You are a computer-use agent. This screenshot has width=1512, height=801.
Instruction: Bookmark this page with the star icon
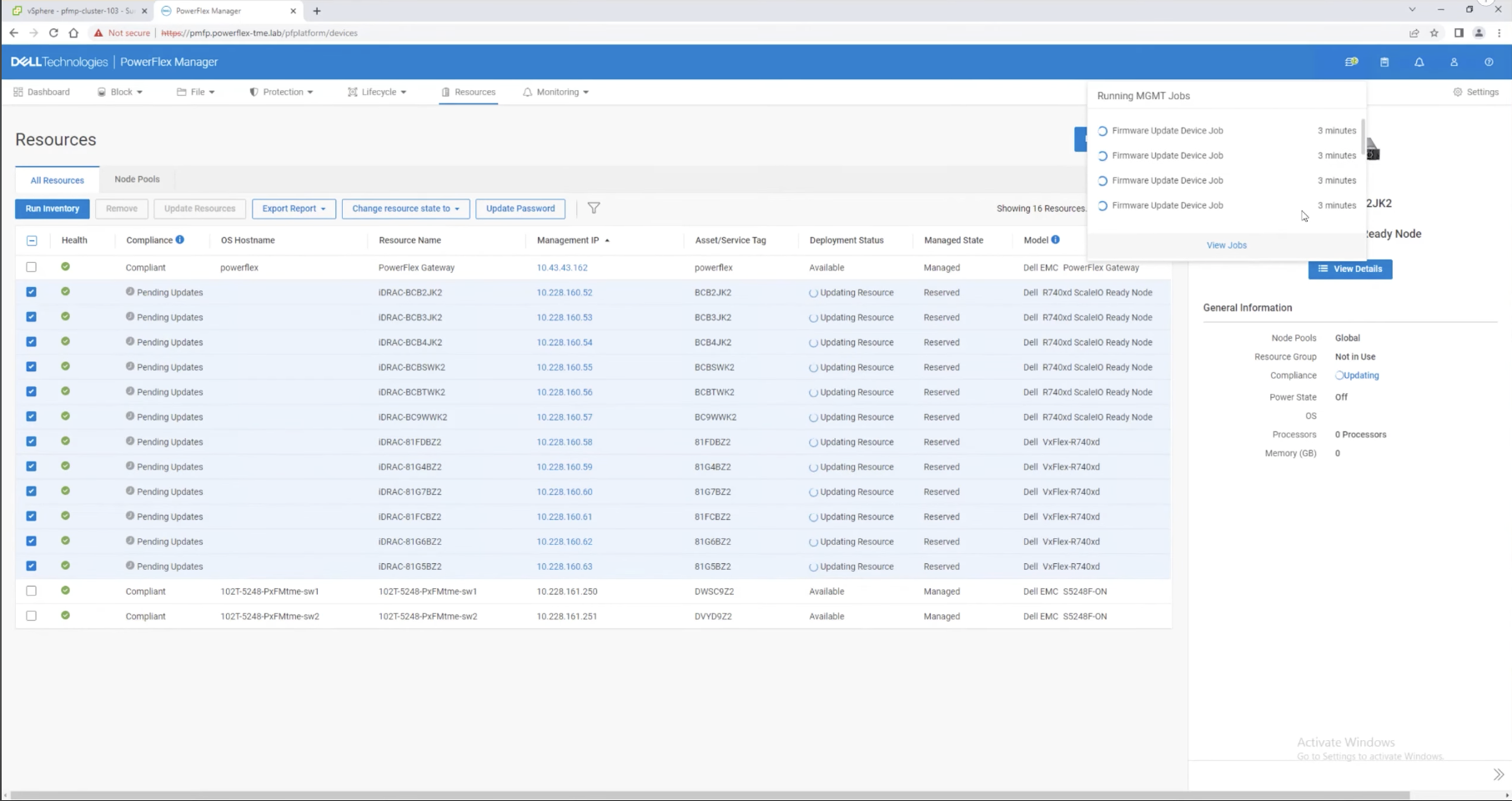click(1434, 33)
